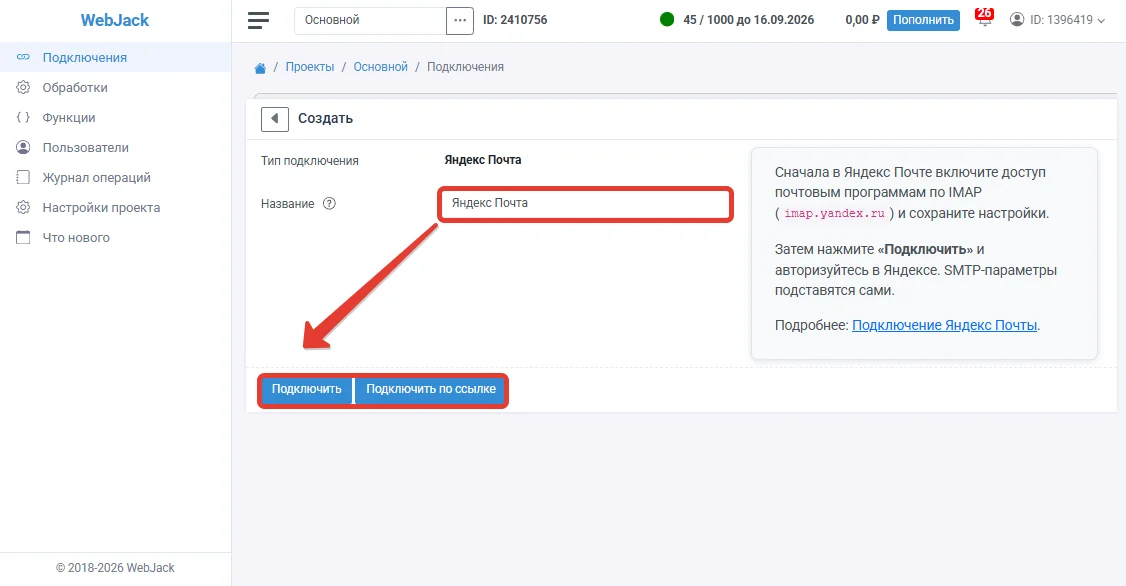Screen dimensions: 1126x586
Task: Open Что нового in the sidebar
Action: pyautogui.click(x=116, y=238)
